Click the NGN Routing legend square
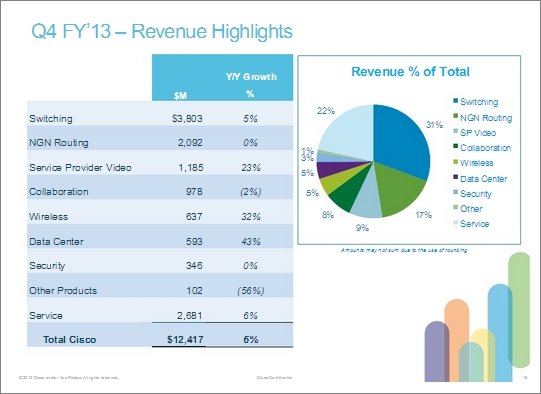The width and height of the screenshot is (541, 394). [455, 117]
